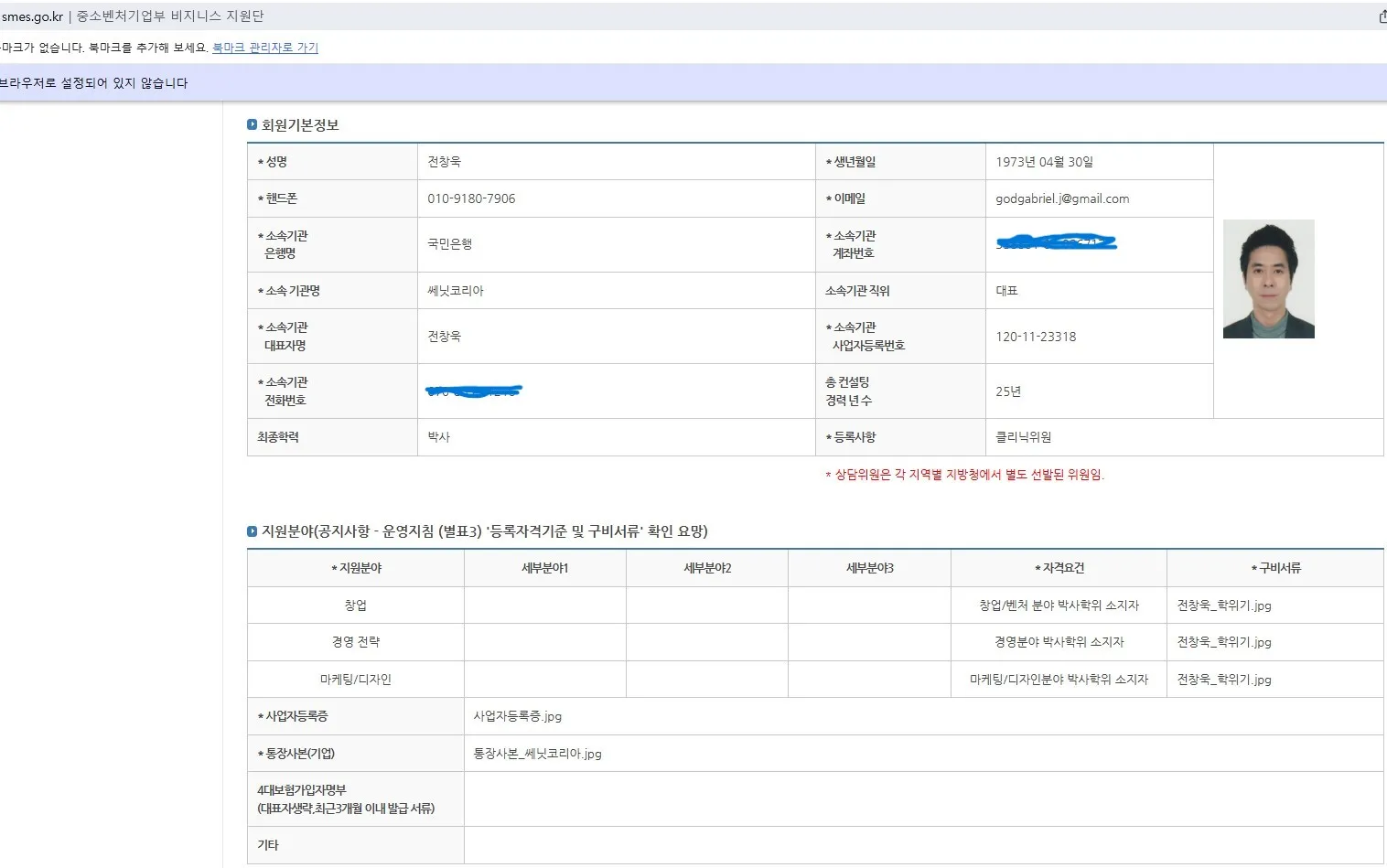Open the 북마크 관리자로 가기 link

(263, 48)
